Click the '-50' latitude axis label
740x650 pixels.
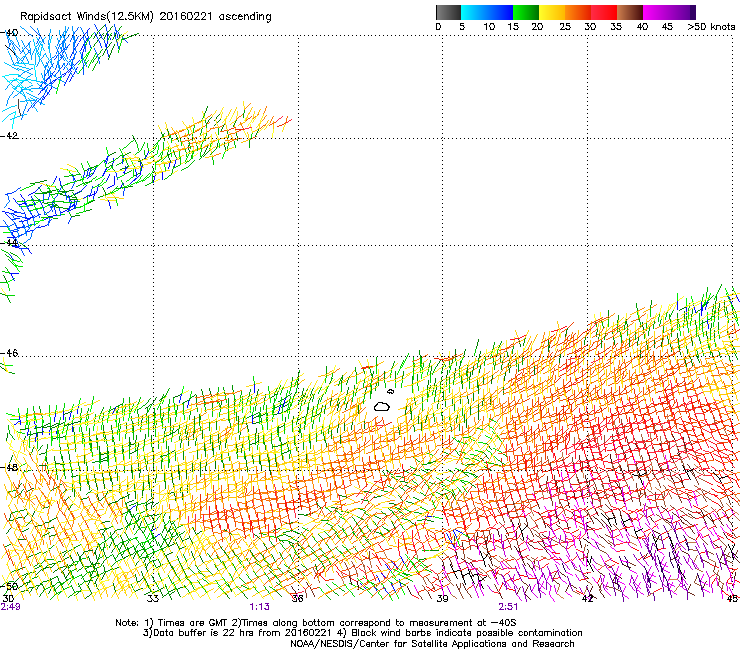click(9, 586)
